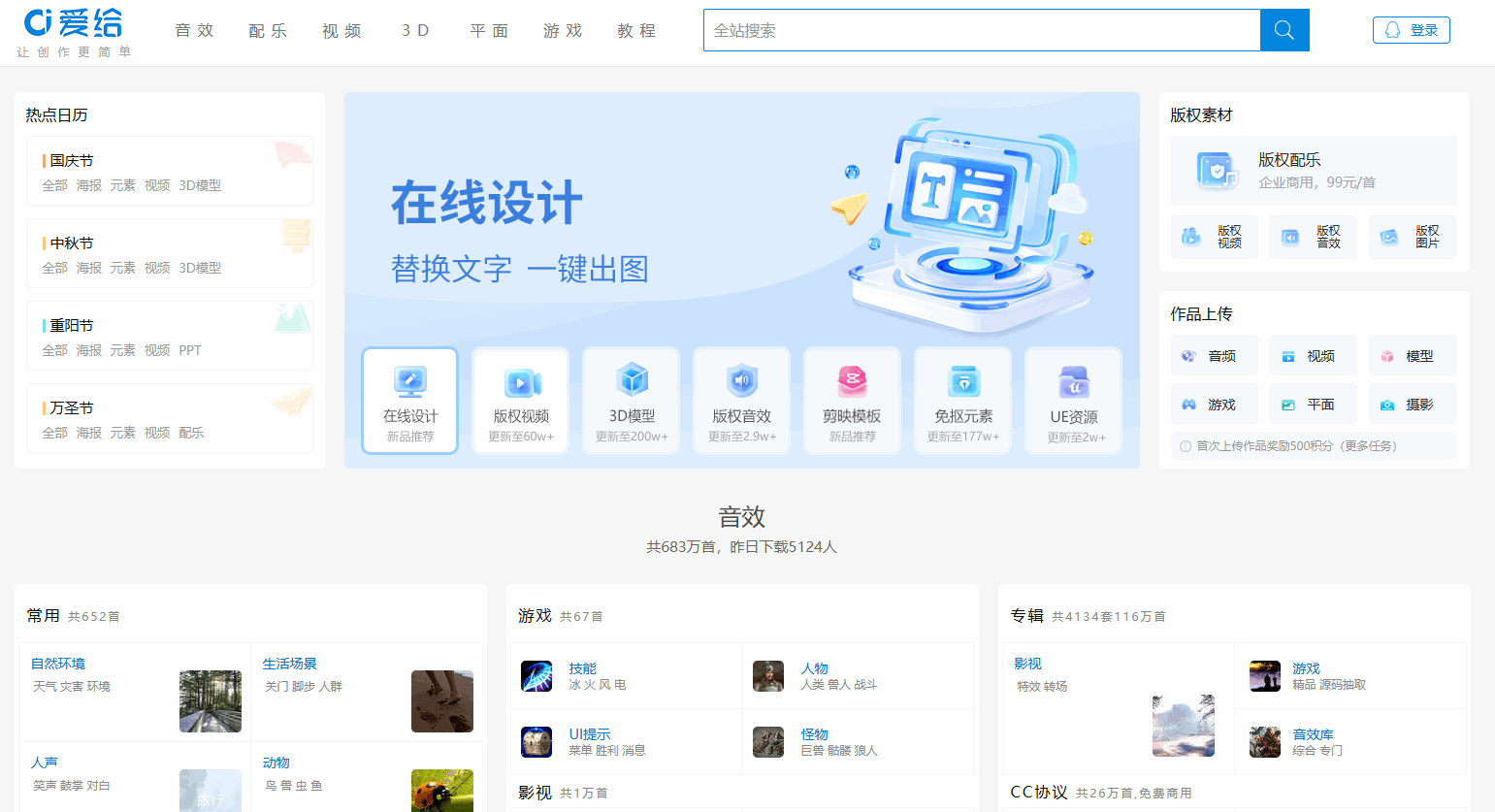Viewport: 1495px width, 812px height.
Task: Open the 版权视频 camera icon card
Action: click(x=521, y=401)
